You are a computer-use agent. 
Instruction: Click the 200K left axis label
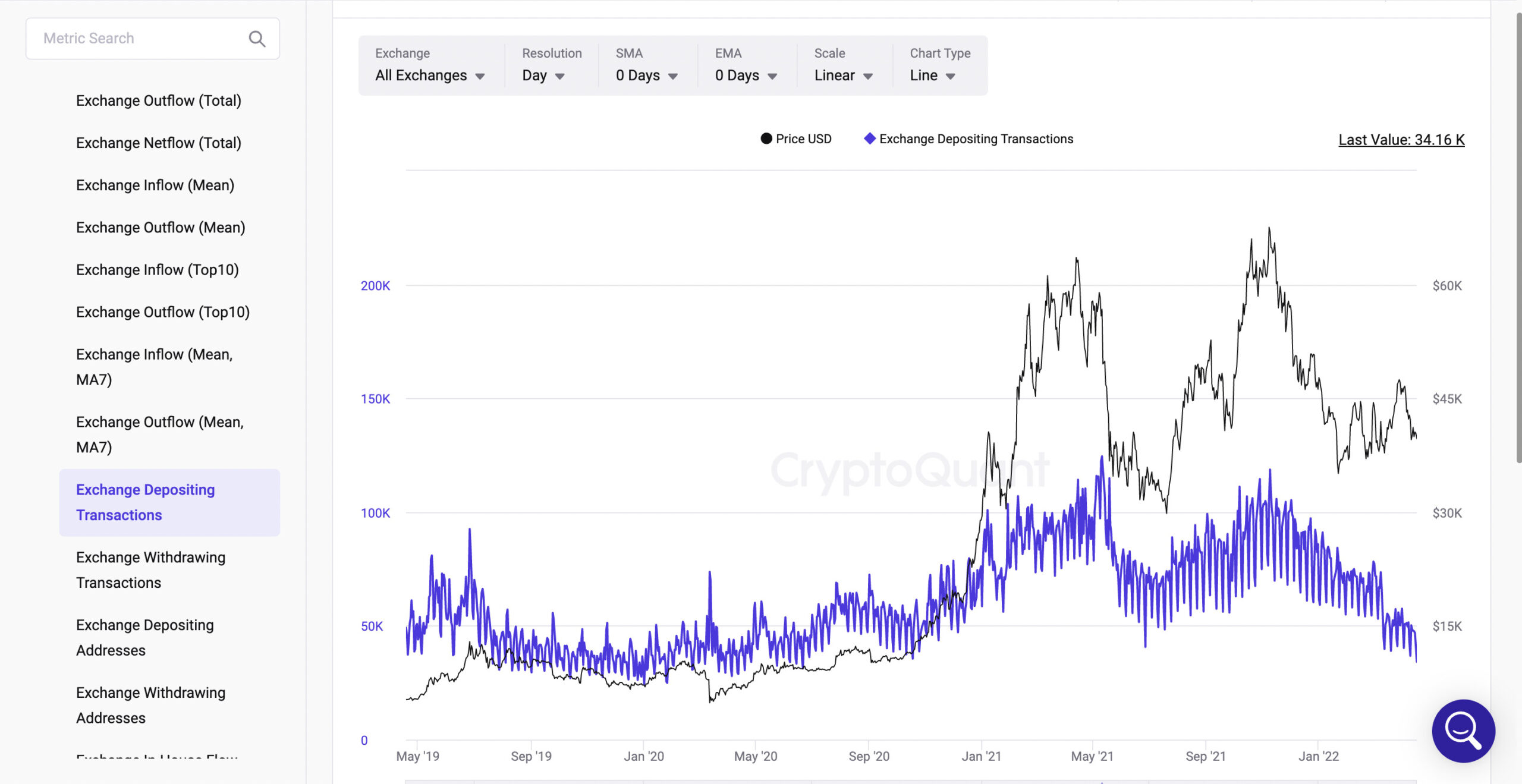pyautogui.click(x=376, y=286)
